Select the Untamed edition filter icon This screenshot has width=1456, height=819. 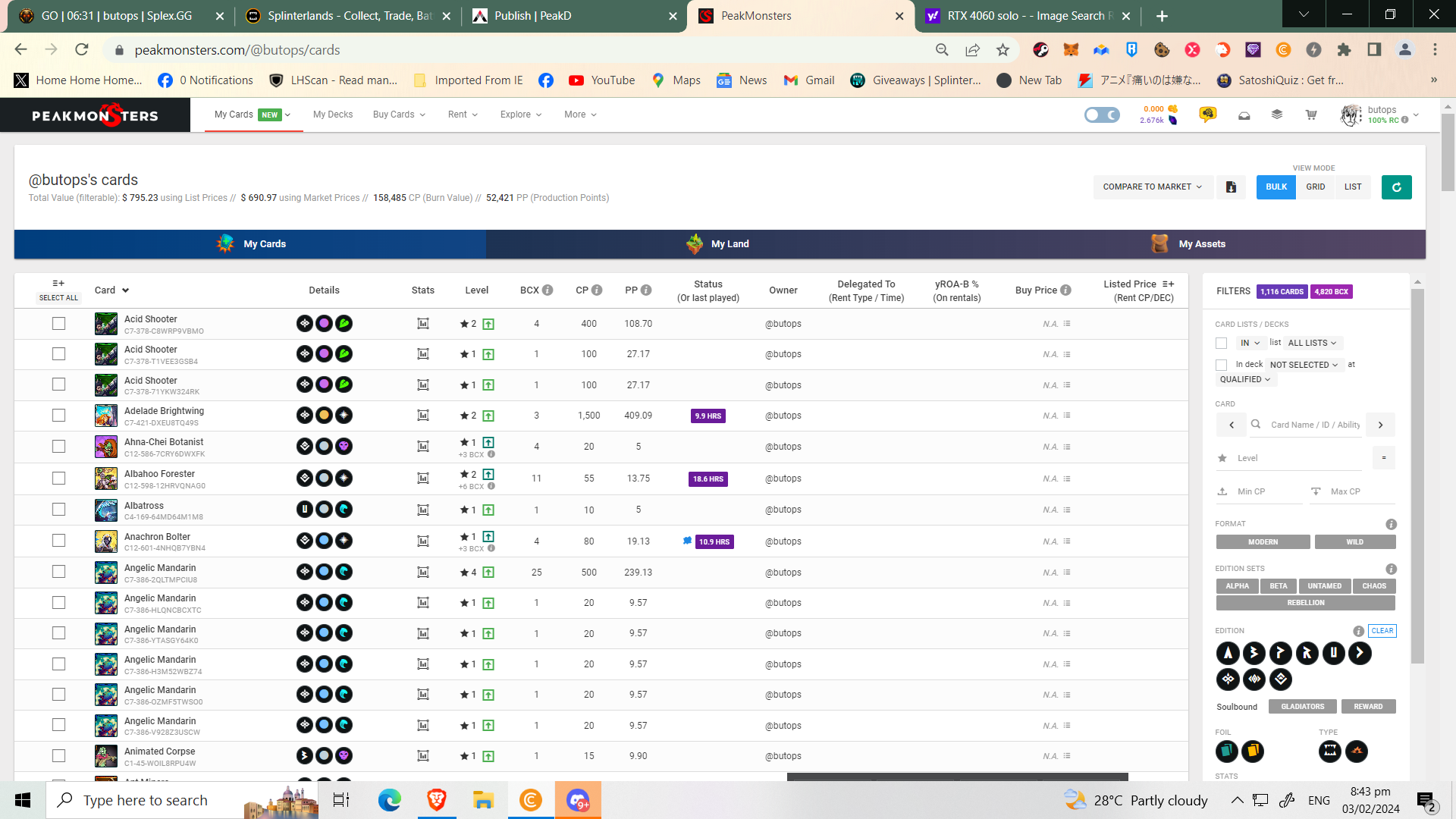[1334, 653]
